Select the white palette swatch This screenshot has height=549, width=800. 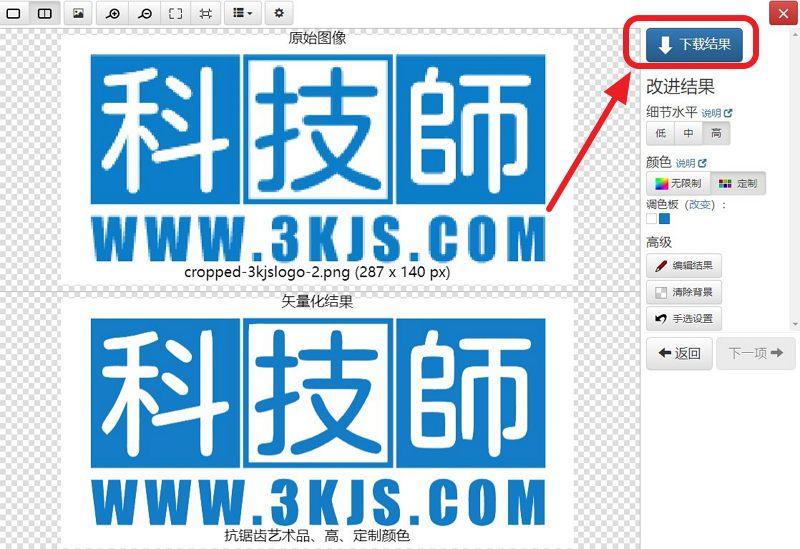pyautogui.click(x=651, y=219)
